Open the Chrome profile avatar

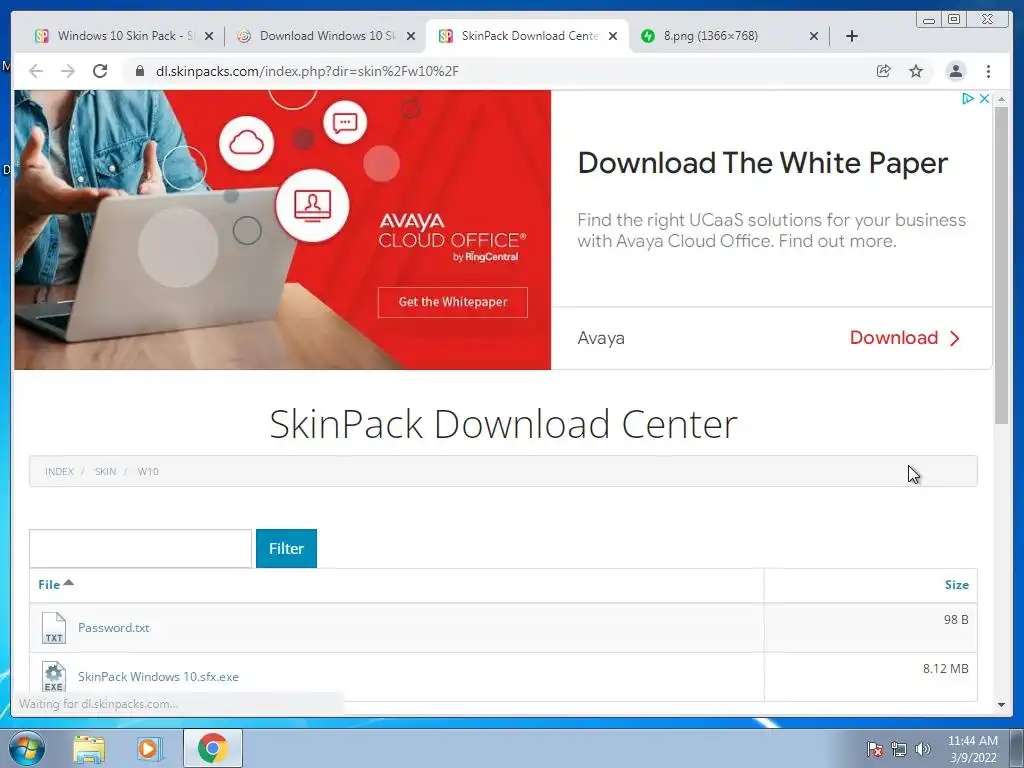tap(955, 71)
